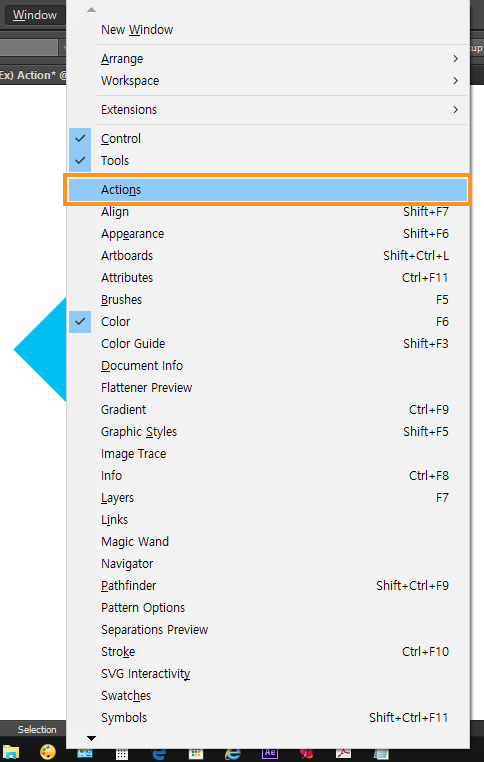
Task: Open the Symbols panel
Action: point(268,718)
